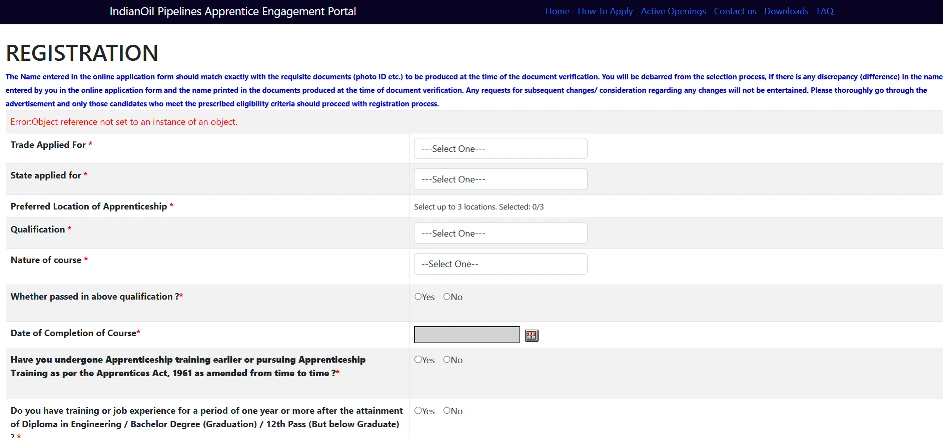This screenshot has width=943, height=438.
Task: Click the Date of Completion input field
Action: pyautogui.click(x=466, y=334)
